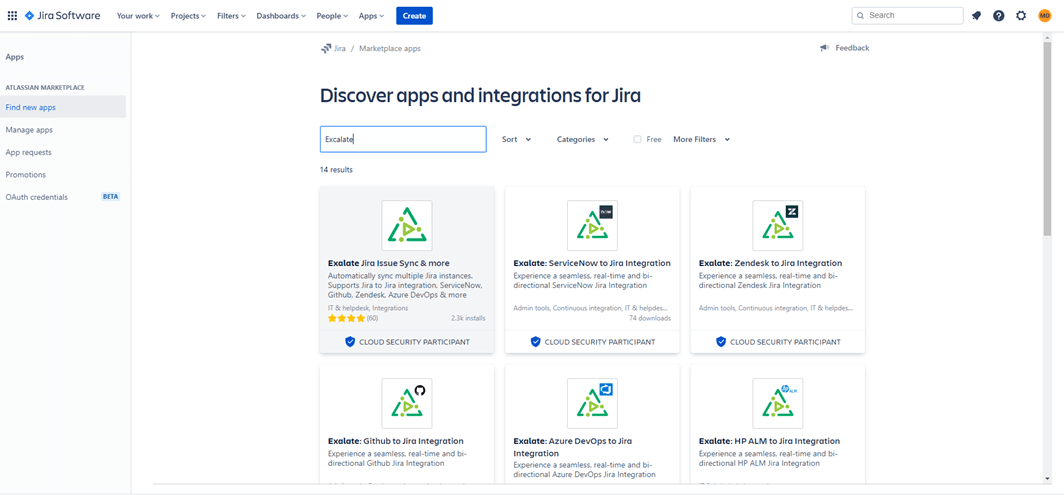Click the shield icon on ServiceNow card
Screen dimensions: 1064x495
(535, 342)
